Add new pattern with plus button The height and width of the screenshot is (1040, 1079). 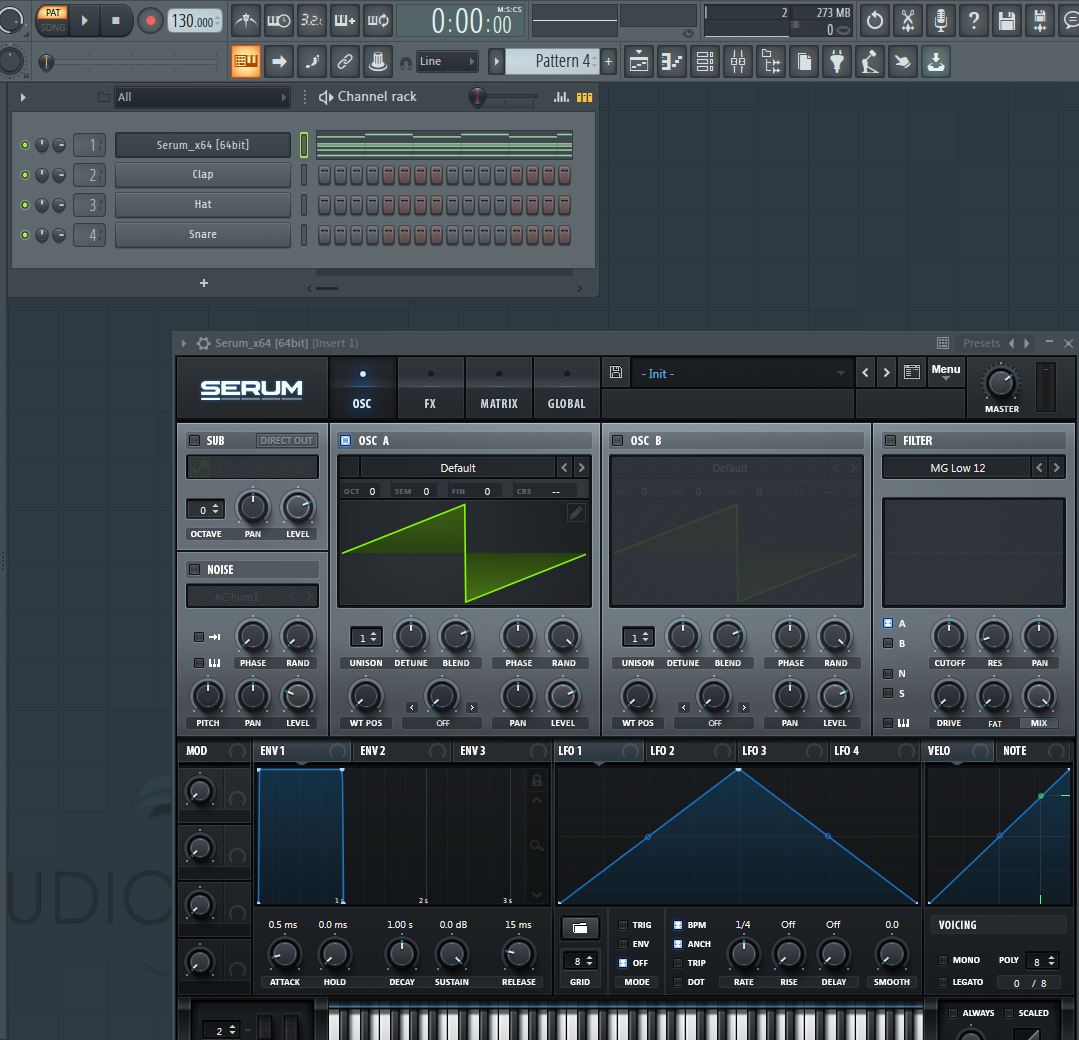[x=608, y=62]
